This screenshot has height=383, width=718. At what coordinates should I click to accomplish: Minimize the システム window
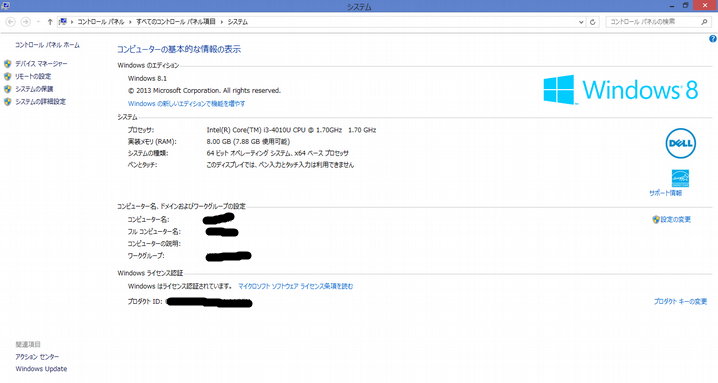pos(672,5)
